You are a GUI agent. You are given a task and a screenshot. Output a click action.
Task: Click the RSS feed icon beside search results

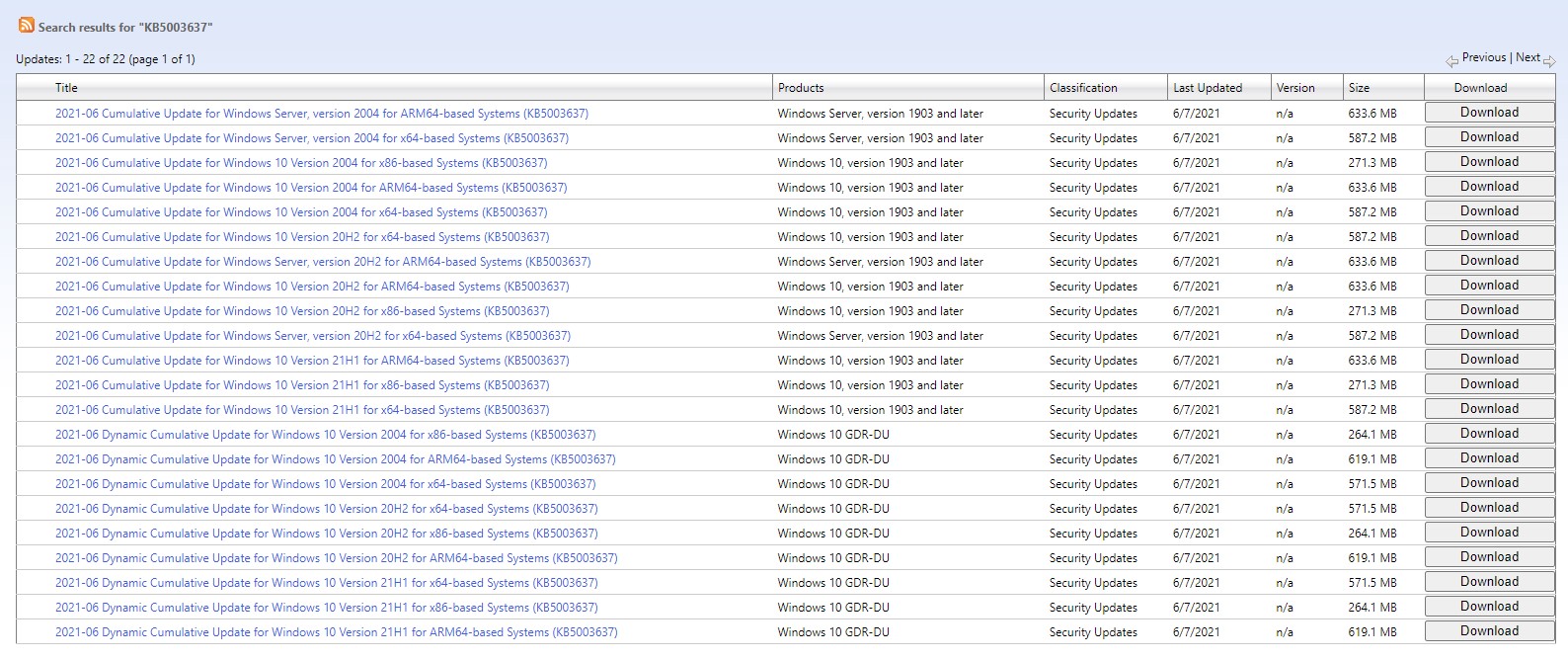coord(27,25)
